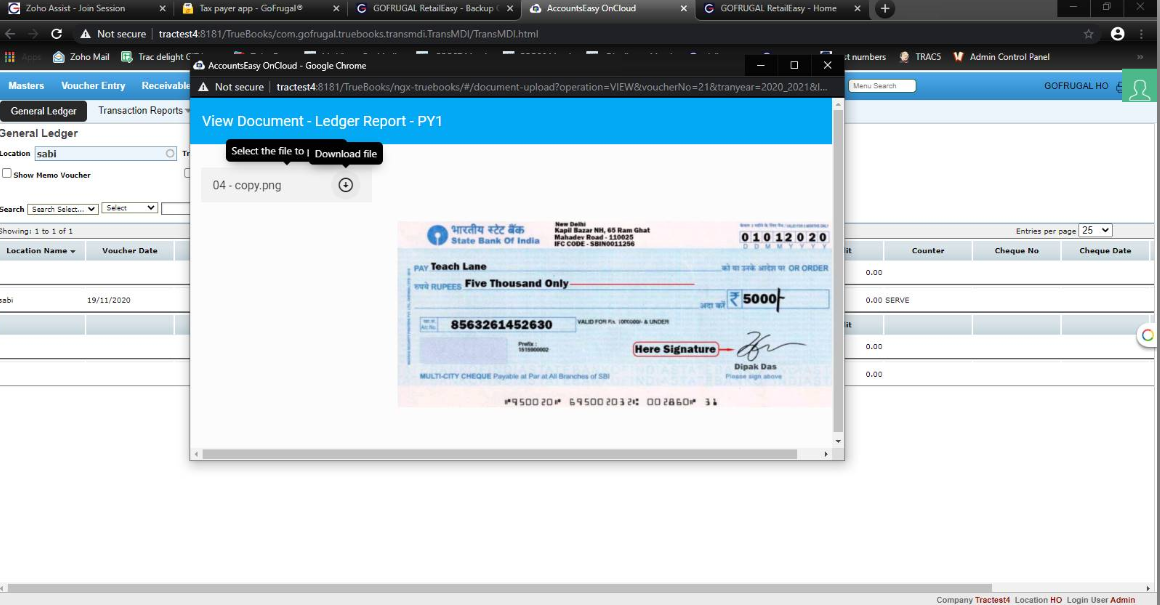This screenshot has width=1160, height=605.
Task: Open the Chrome profile account icon
Action: point(1117,34)
